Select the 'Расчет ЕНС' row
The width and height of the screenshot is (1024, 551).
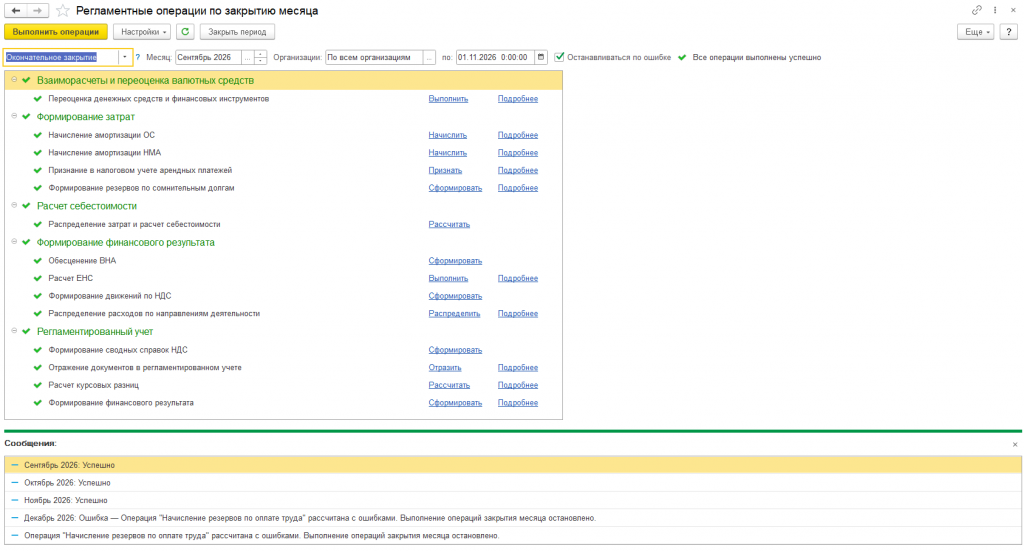[283, 278]
